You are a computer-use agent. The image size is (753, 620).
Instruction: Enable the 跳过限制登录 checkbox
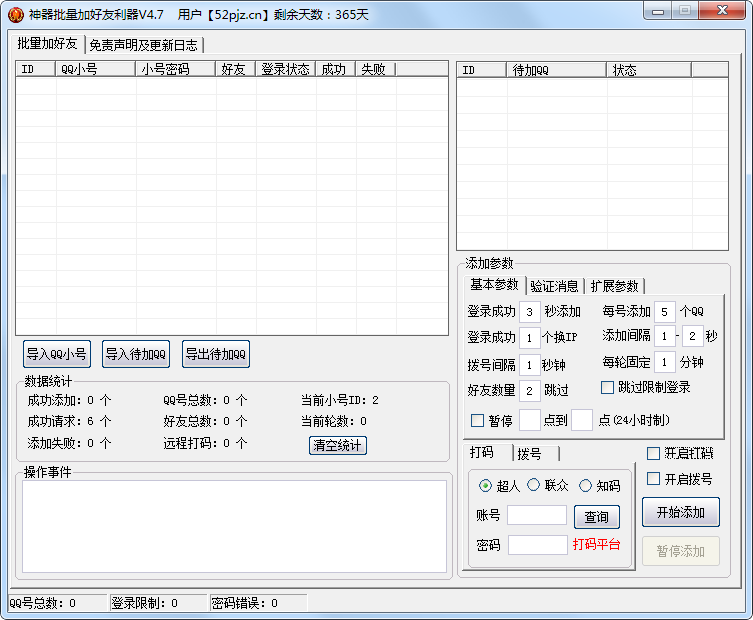click(607, 387)
